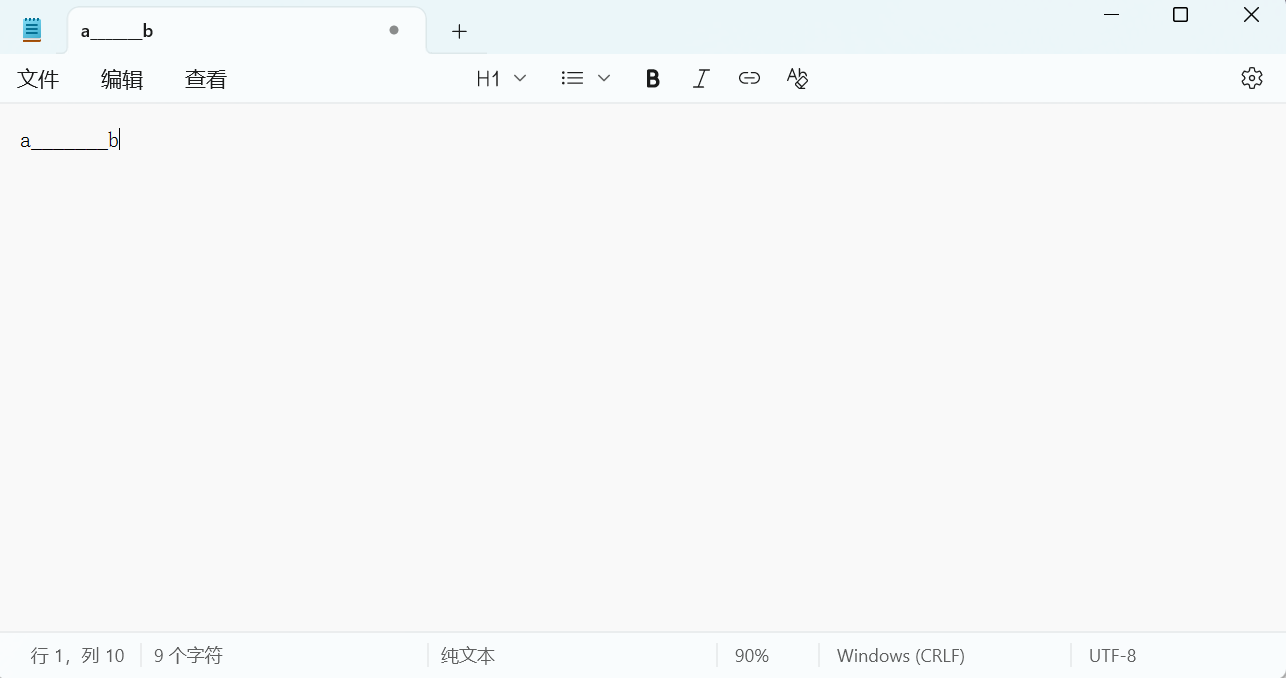Click the 行 1, 列 10 position indicator
The image size is (1286, 678).
[x=77, y=655]
